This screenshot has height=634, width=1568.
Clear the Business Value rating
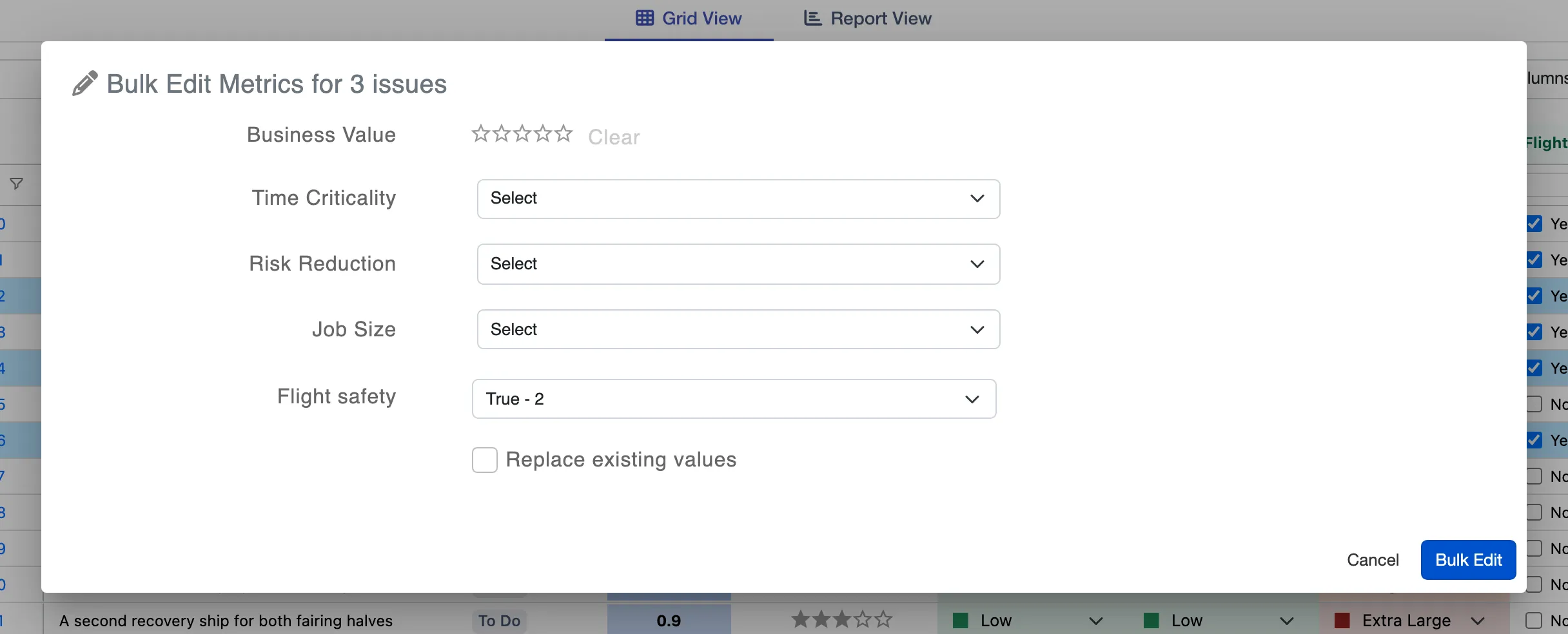click(x=614, y=137)
